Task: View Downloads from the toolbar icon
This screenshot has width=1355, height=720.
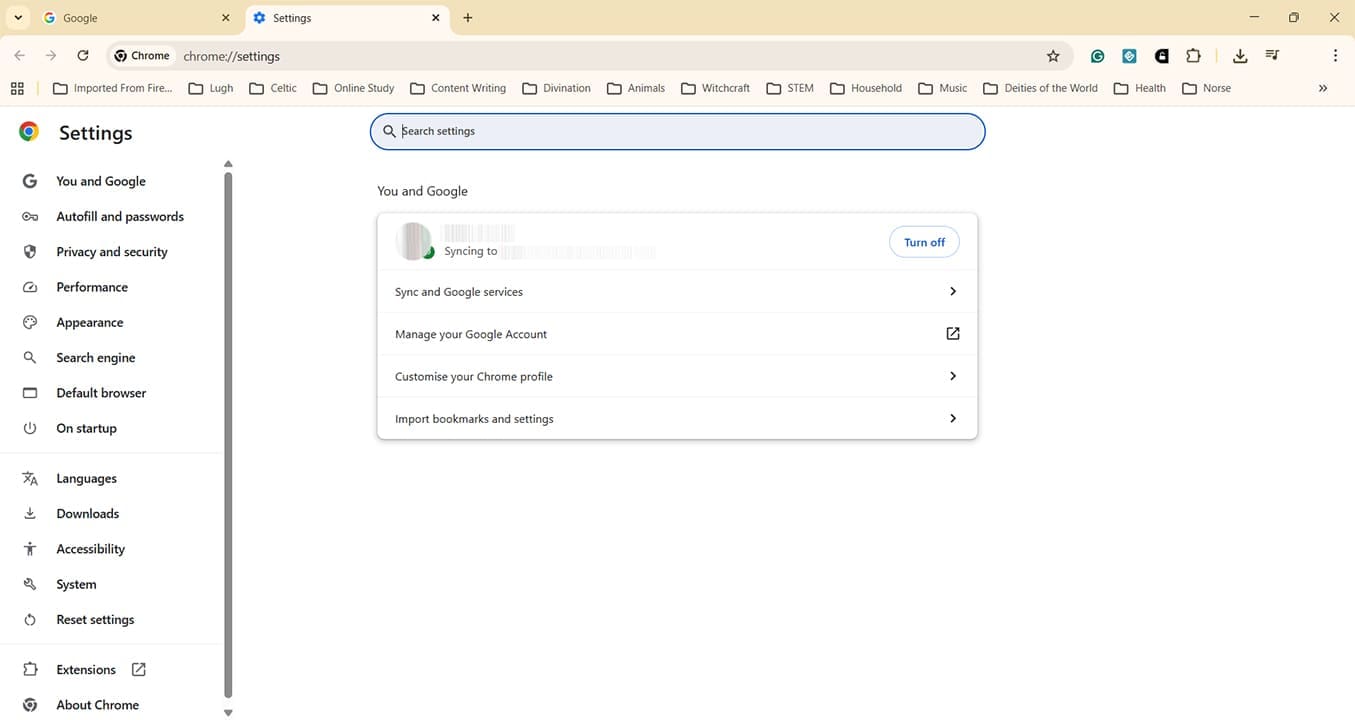Action: 1240,56
